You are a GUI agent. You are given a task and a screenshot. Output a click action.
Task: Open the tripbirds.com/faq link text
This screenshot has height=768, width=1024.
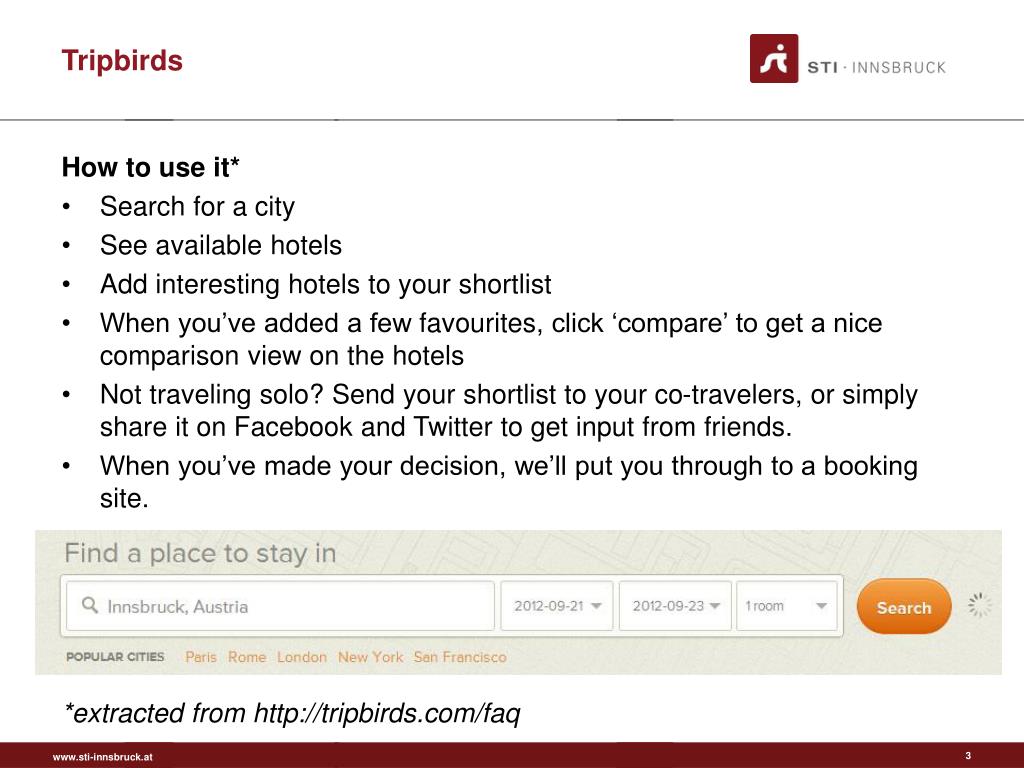pyautogui.click(x=387, y=713)
